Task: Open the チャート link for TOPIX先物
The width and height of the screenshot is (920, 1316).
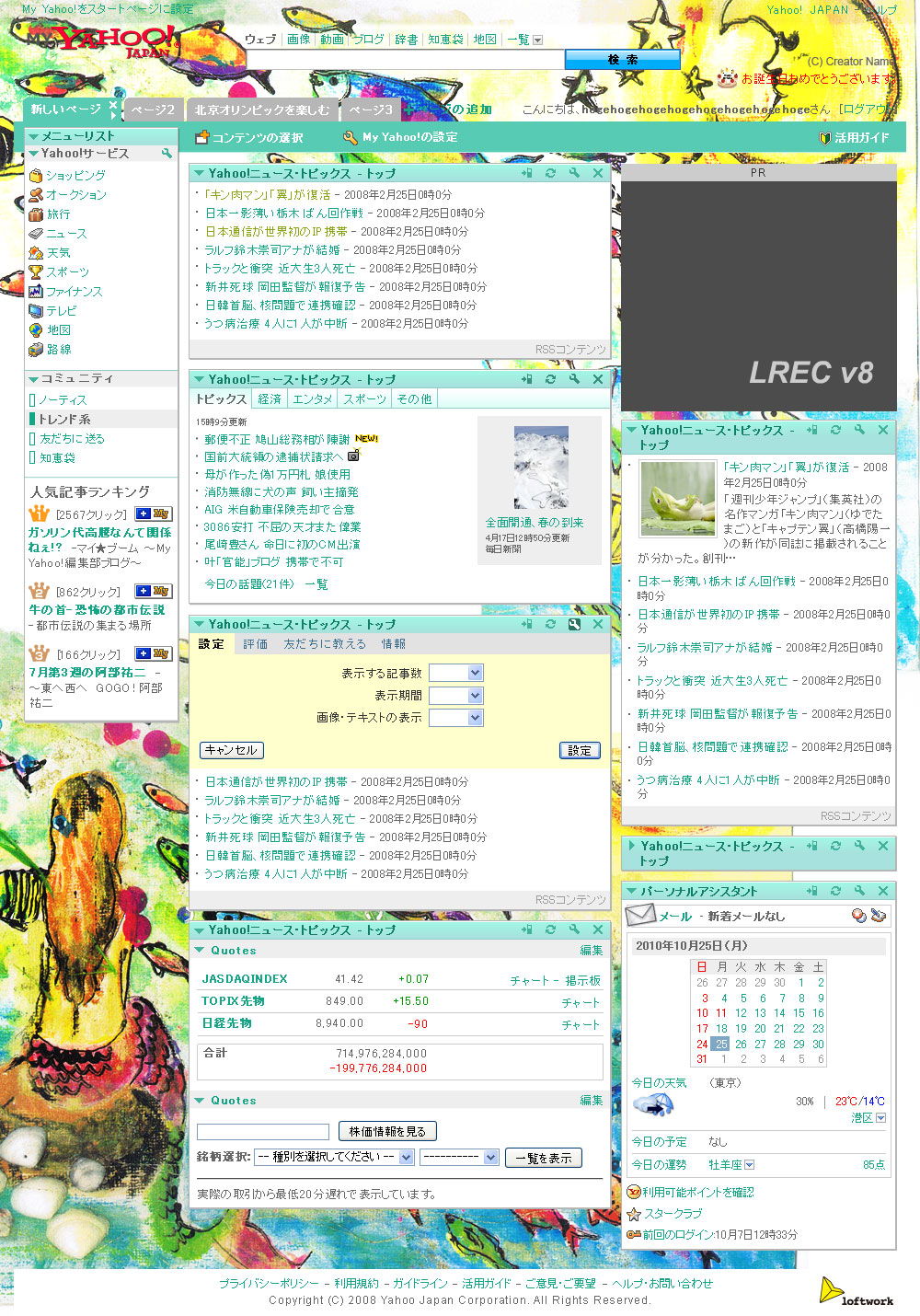Action: [581, 1002]
